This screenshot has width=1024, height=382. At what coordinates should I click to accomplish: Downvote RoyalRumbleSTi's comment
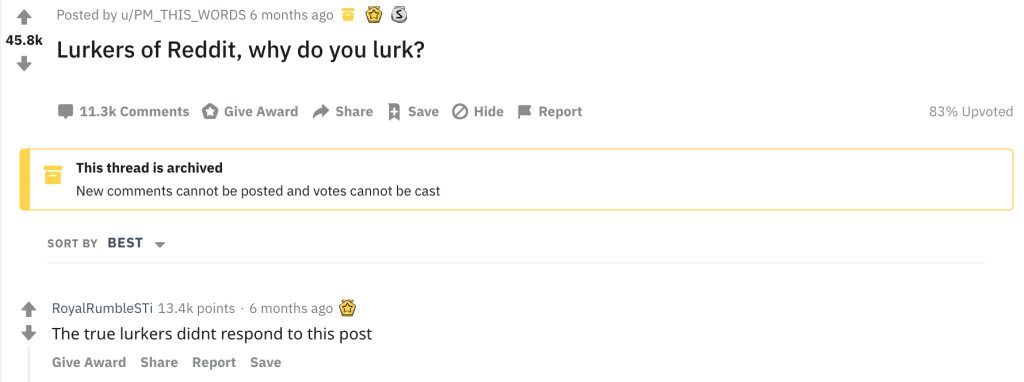tap(28, 333)
